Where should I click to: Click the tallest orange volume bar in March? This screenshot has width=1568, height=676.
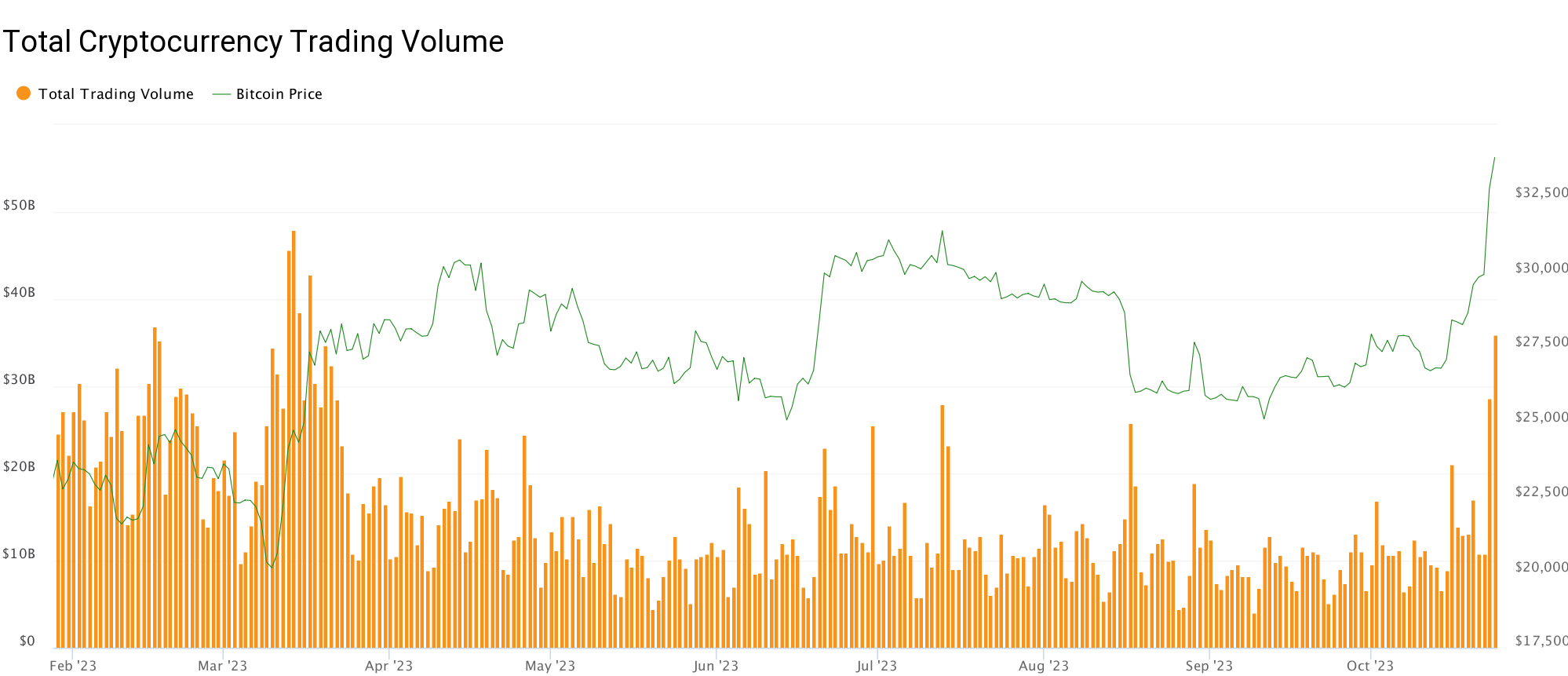[294, 440]
